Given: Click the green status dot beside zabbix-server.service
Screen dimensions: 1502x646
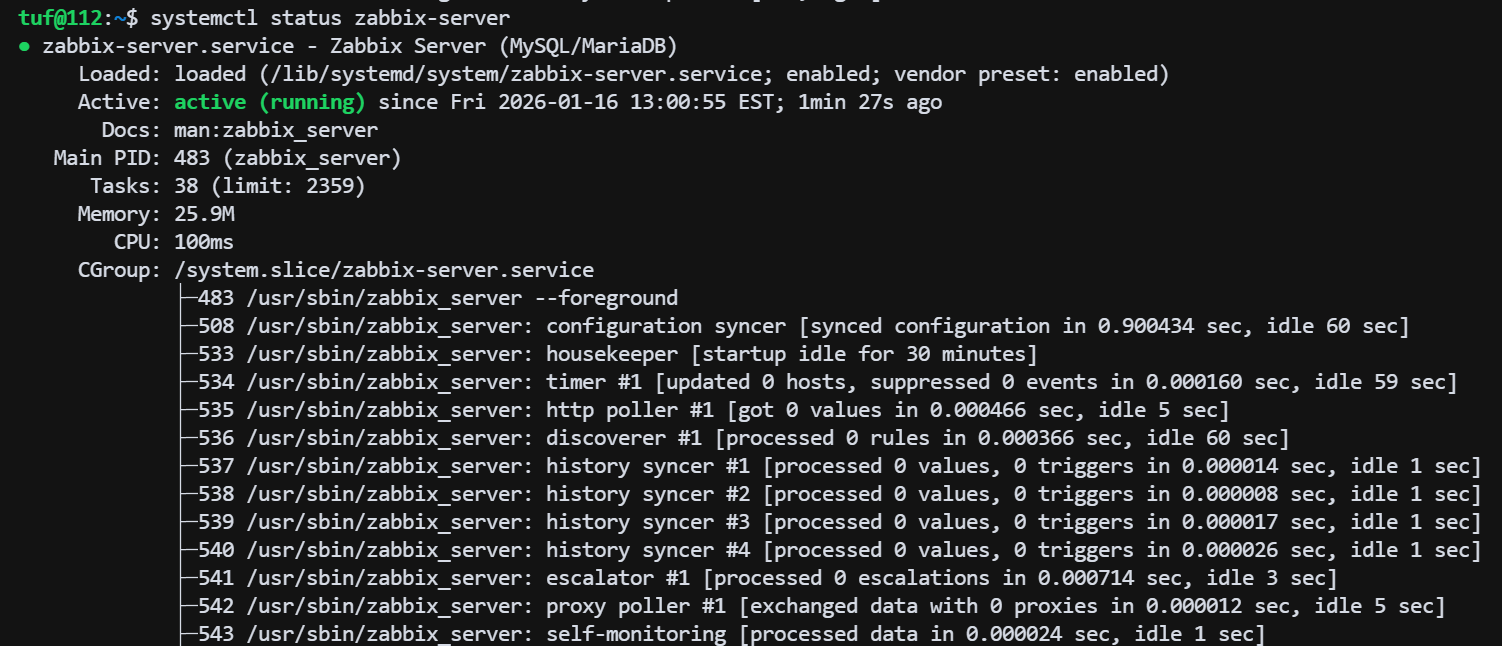Looking at the screenshot, I should click(x=24, y=47).
